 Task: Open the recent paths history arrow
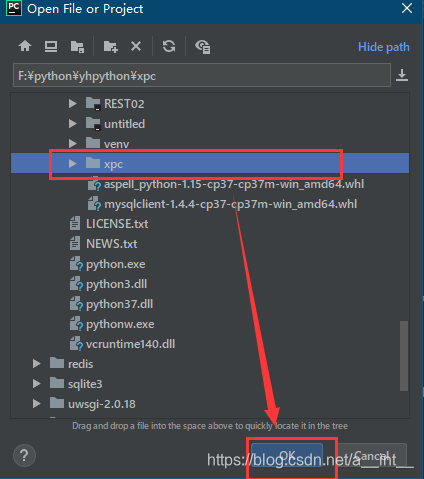pos(402,75)
